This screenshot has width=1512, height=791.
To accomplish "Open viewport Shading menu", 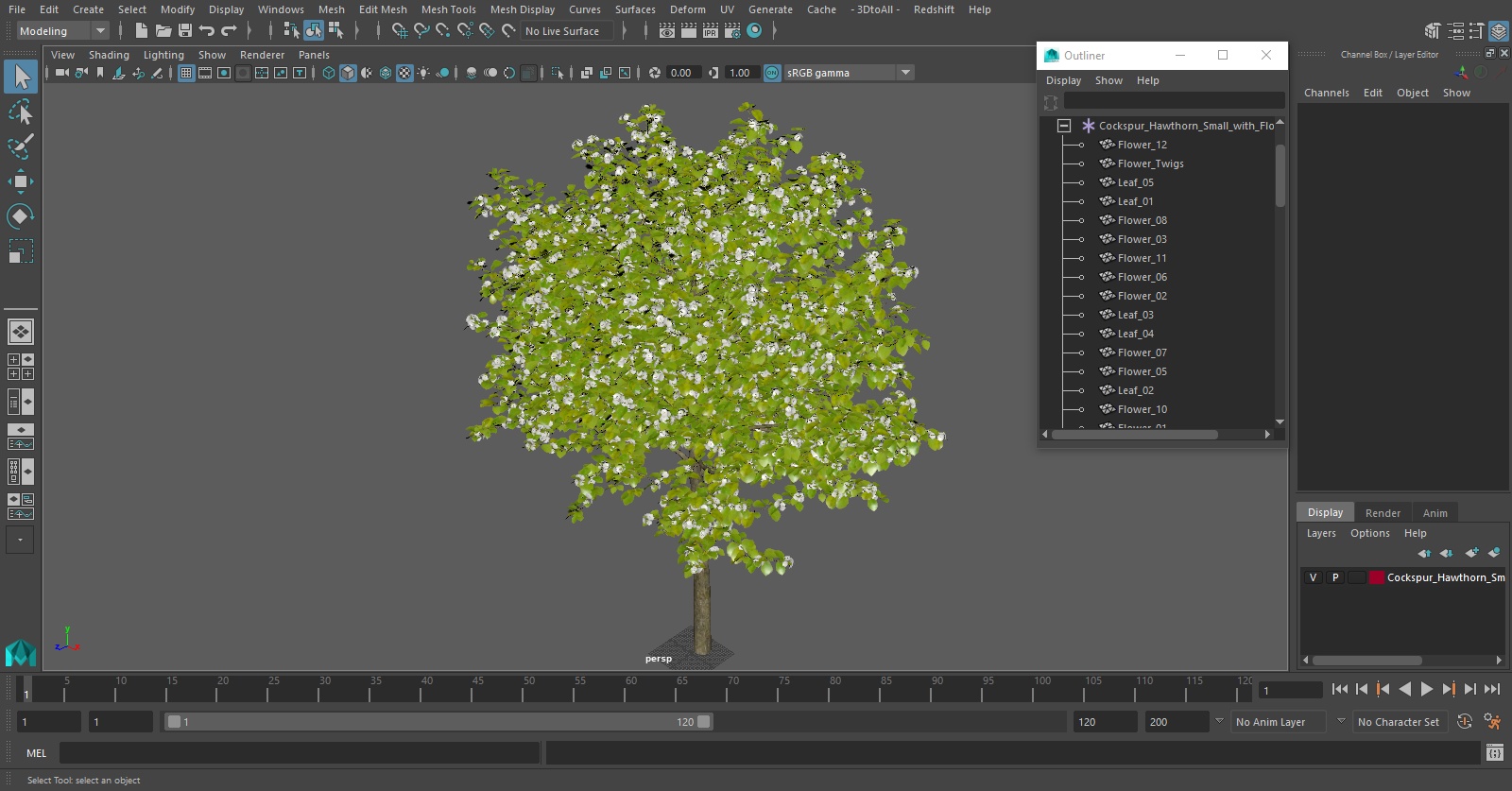I will pyautogui.click(x=109, y=55).
